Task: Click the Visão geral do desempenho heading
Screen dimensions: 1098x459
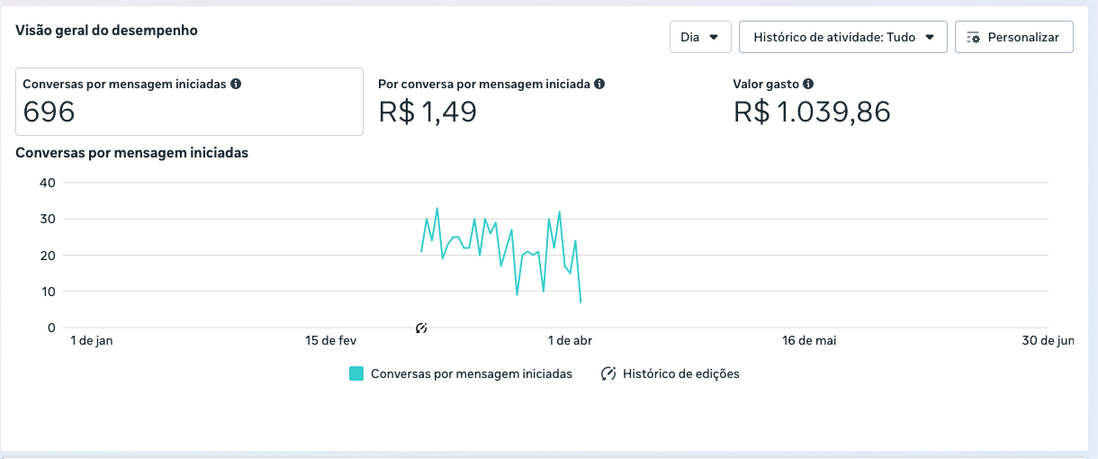Action: click(106, 31)
